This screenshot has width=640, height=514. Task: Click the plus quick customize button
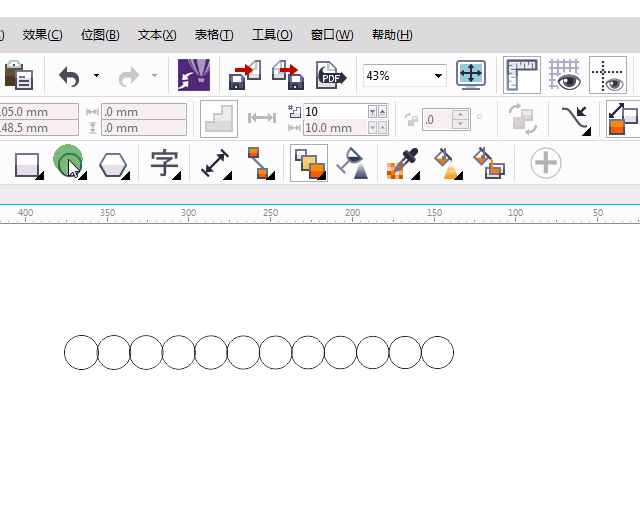[546, 163]
